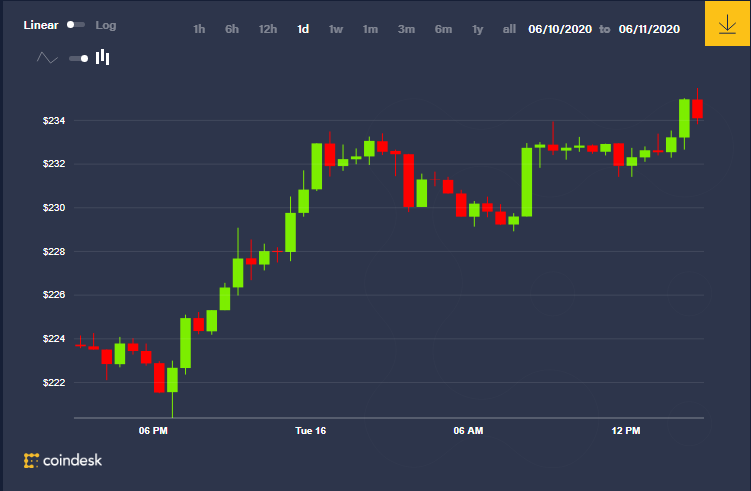This screenshot has height=491, width=751.
Task: Select the 12h time range
Action: [268, 29]
